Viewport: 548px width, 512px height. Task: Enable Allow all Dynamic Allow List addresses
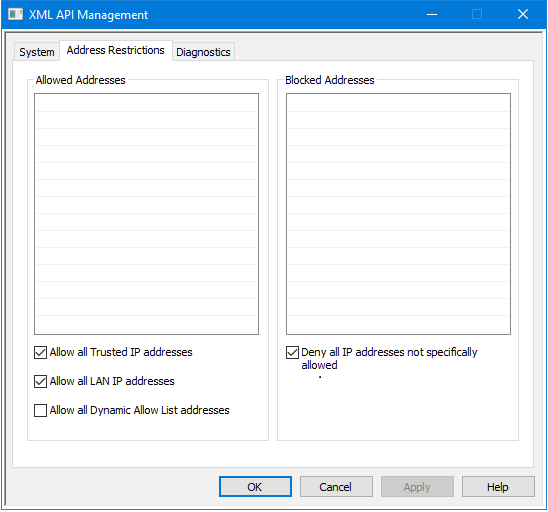click(41, 410)
